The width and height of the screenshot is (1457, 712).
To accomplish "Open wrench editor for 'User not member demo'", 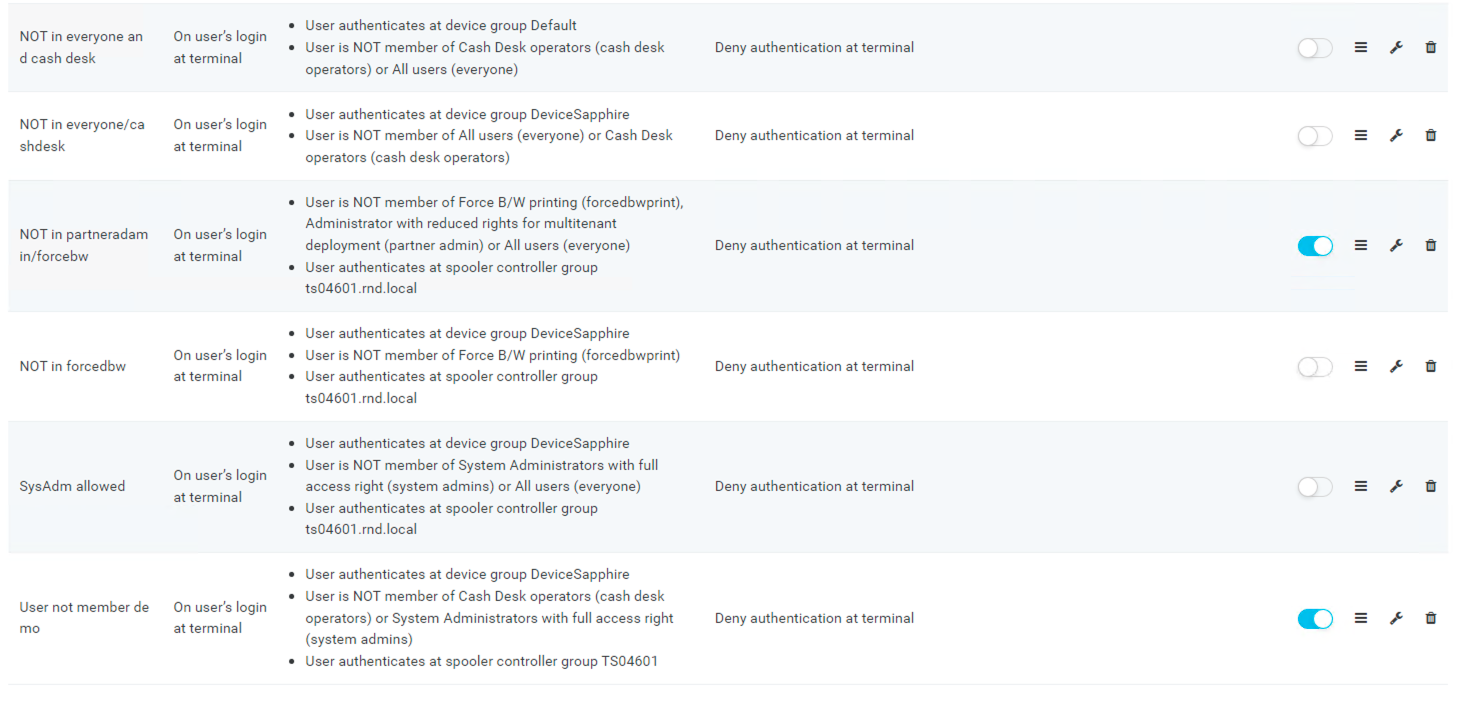I will click(x=1396, y=619).
